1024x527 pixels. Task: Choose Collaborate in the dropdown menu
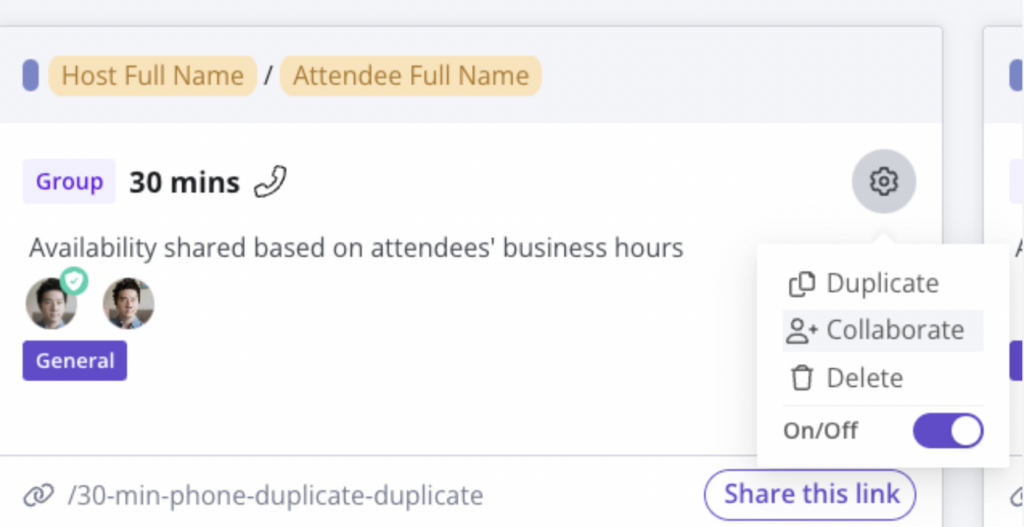click(x=883, y=330)
